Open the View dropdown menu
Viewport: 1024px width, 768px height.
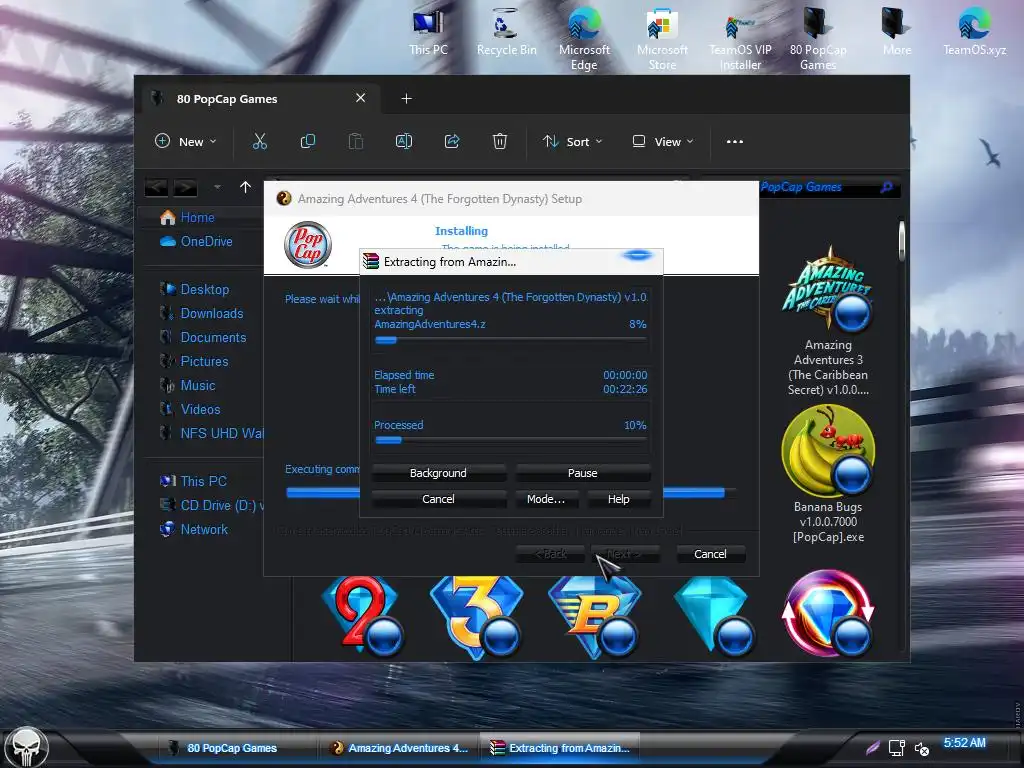[x=663, y=141]
